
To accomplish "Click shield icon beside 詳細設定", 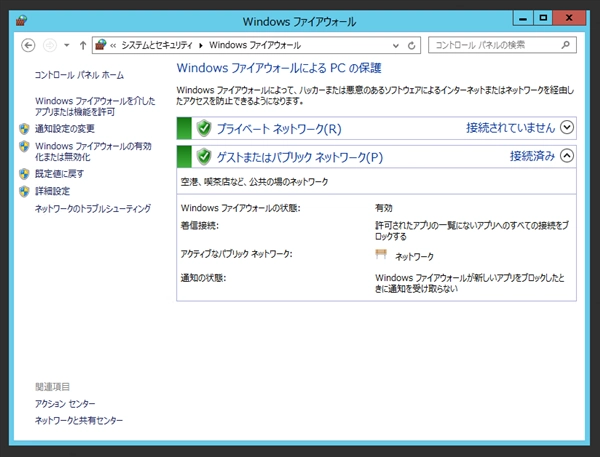I will pyautogui.click(x=24, y=191).
